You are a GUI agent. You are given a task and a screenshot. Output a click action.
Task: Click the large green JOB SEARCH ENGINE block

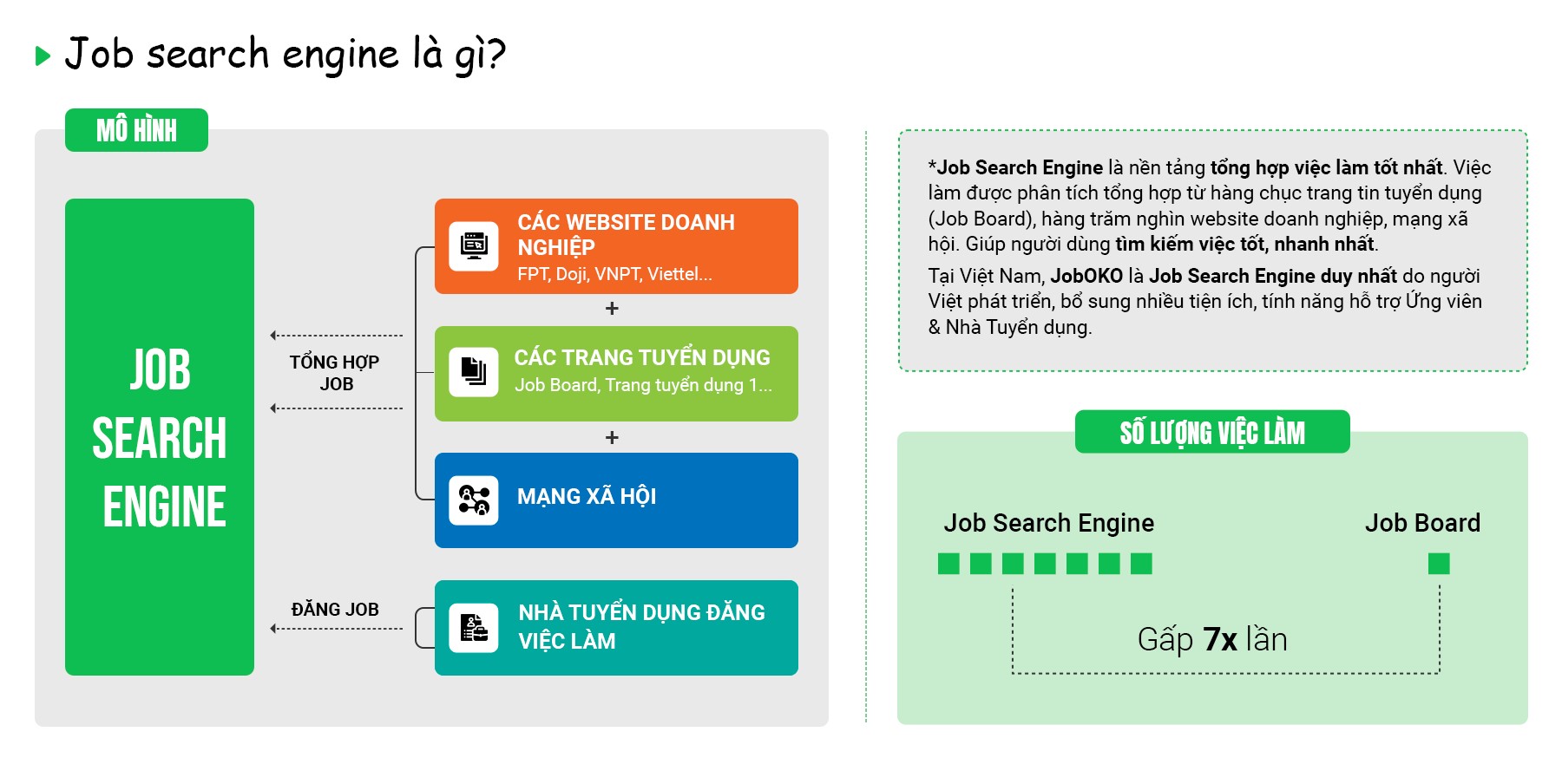(160, 437)
